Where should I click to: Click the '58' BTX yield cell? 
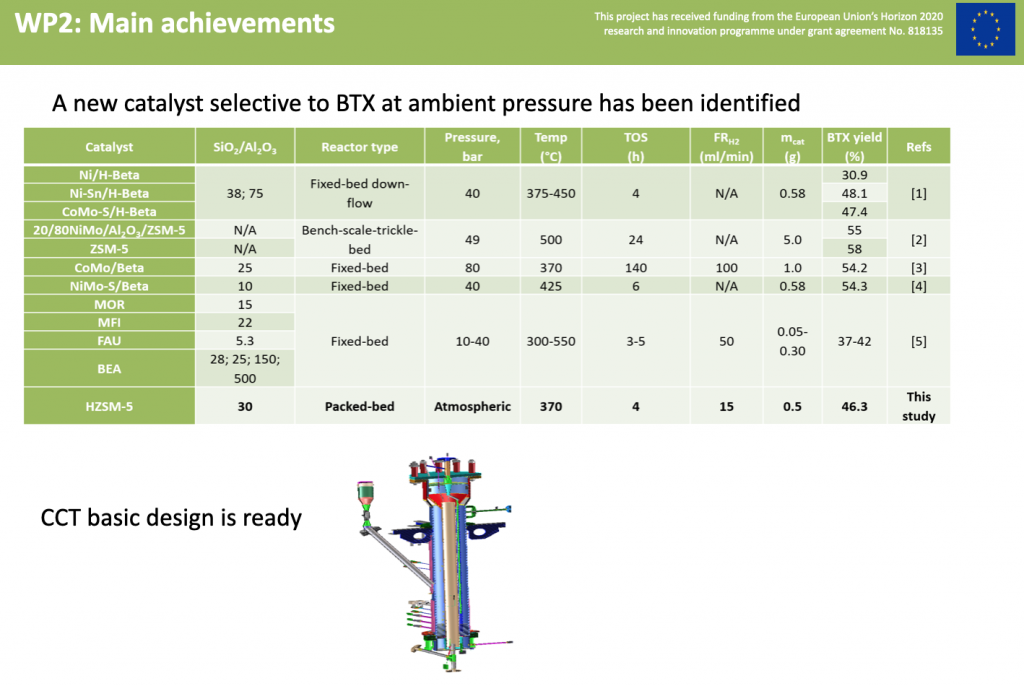pos(854,248)
